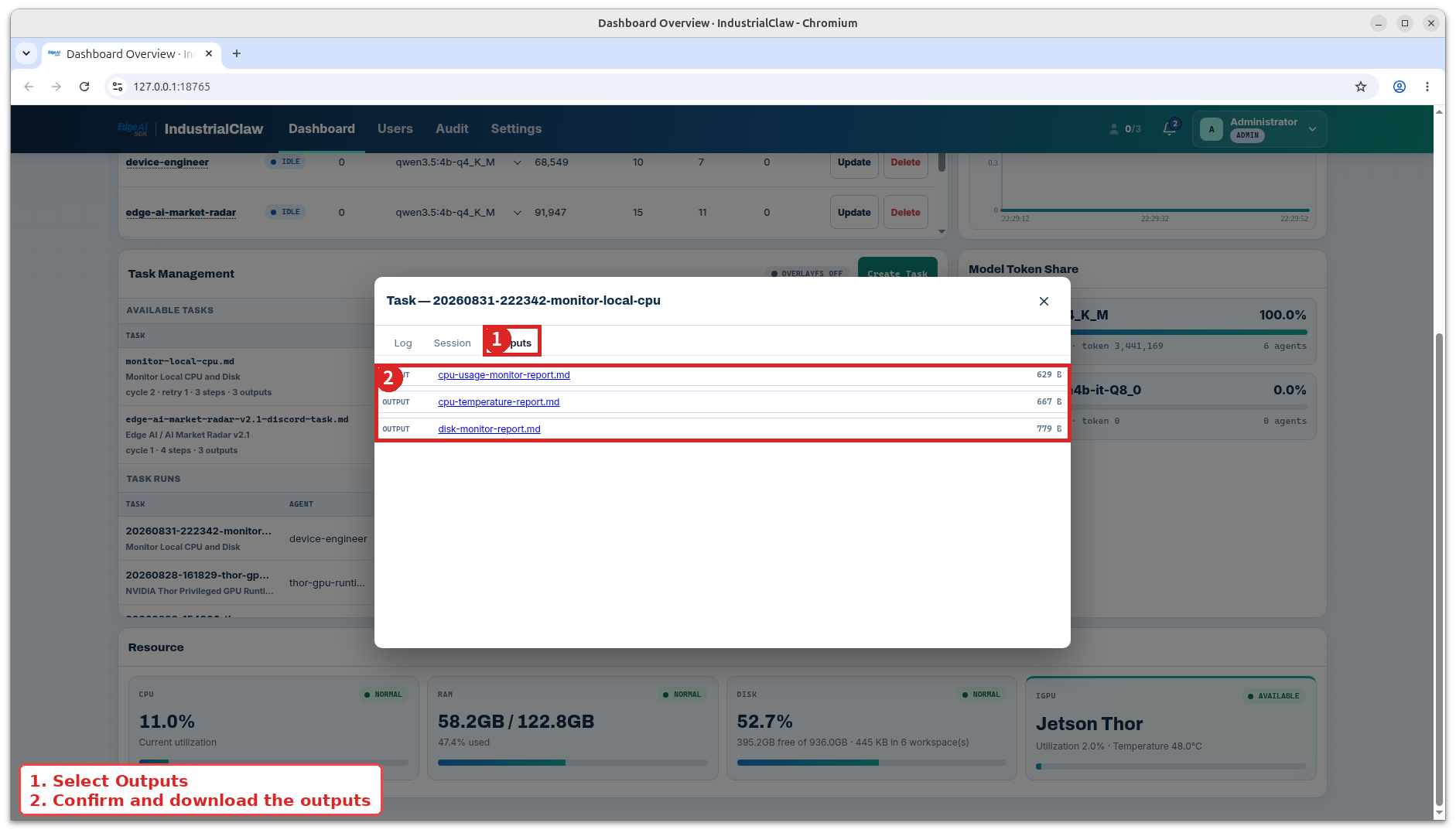Open the Session tab
The height and width of the screenshot is (833, 1456).
click(x=452, y=343)
